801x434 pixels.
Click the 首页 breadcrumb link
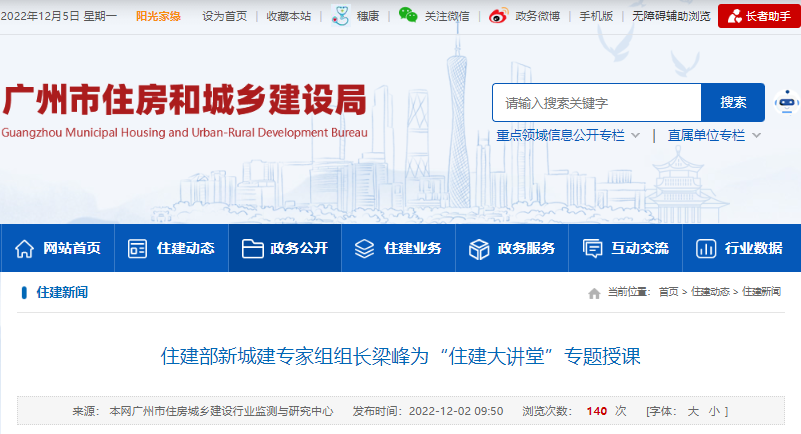point(668,292)
